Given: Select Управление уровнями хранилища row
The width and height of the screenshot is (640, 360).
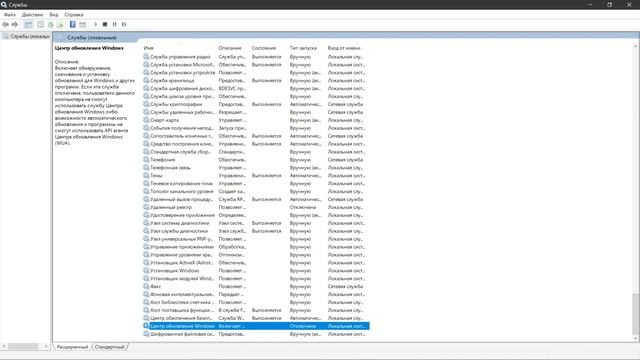Looking at the screenshot, I should (x=256, y=255).
